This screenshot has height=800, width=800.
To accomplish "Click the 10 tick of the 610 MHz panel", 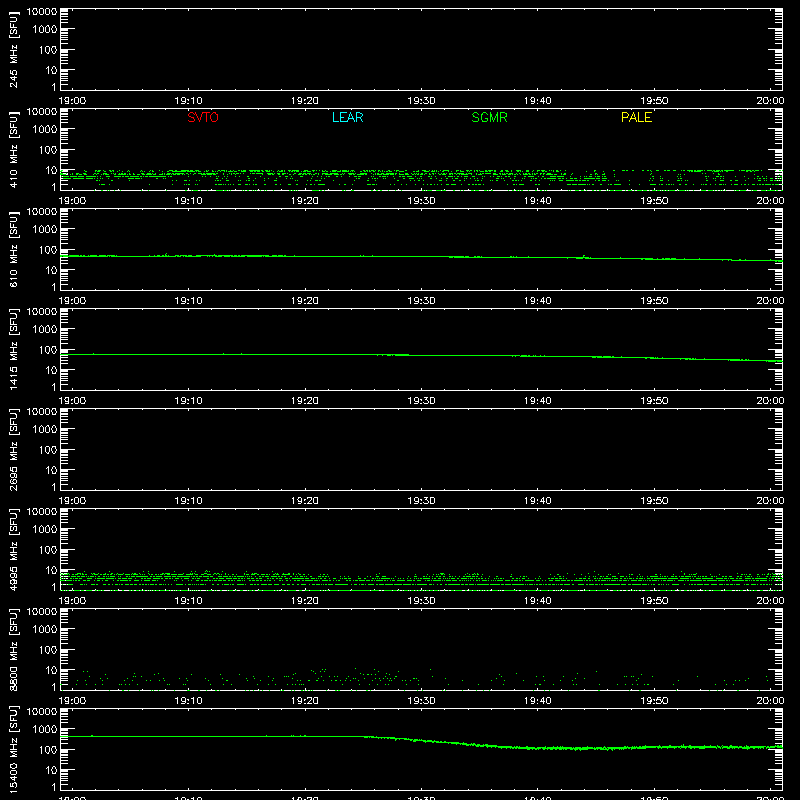I will click(51, 270).
